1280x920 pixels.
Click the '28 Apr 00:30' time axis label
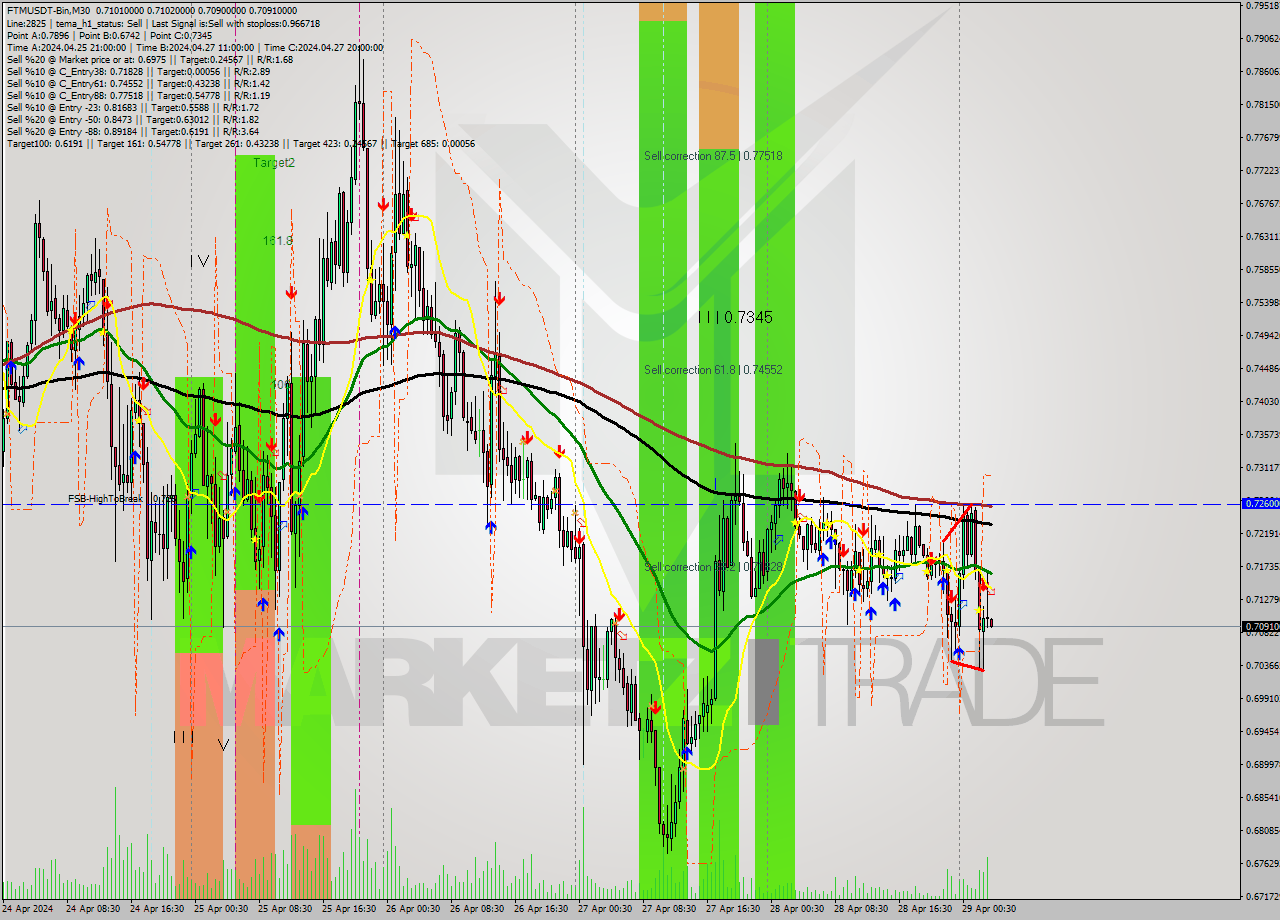tap(795, 909)
